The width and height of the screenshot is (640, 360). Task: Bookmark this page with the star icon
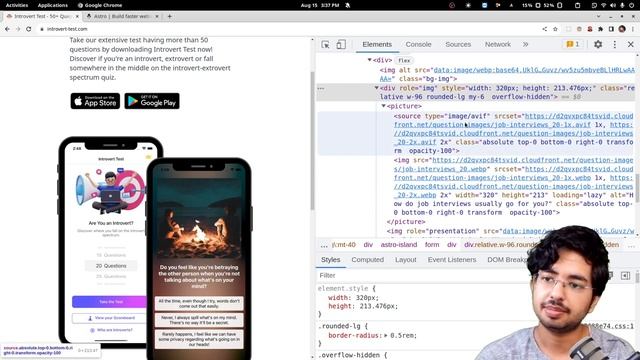coord(555,29)
